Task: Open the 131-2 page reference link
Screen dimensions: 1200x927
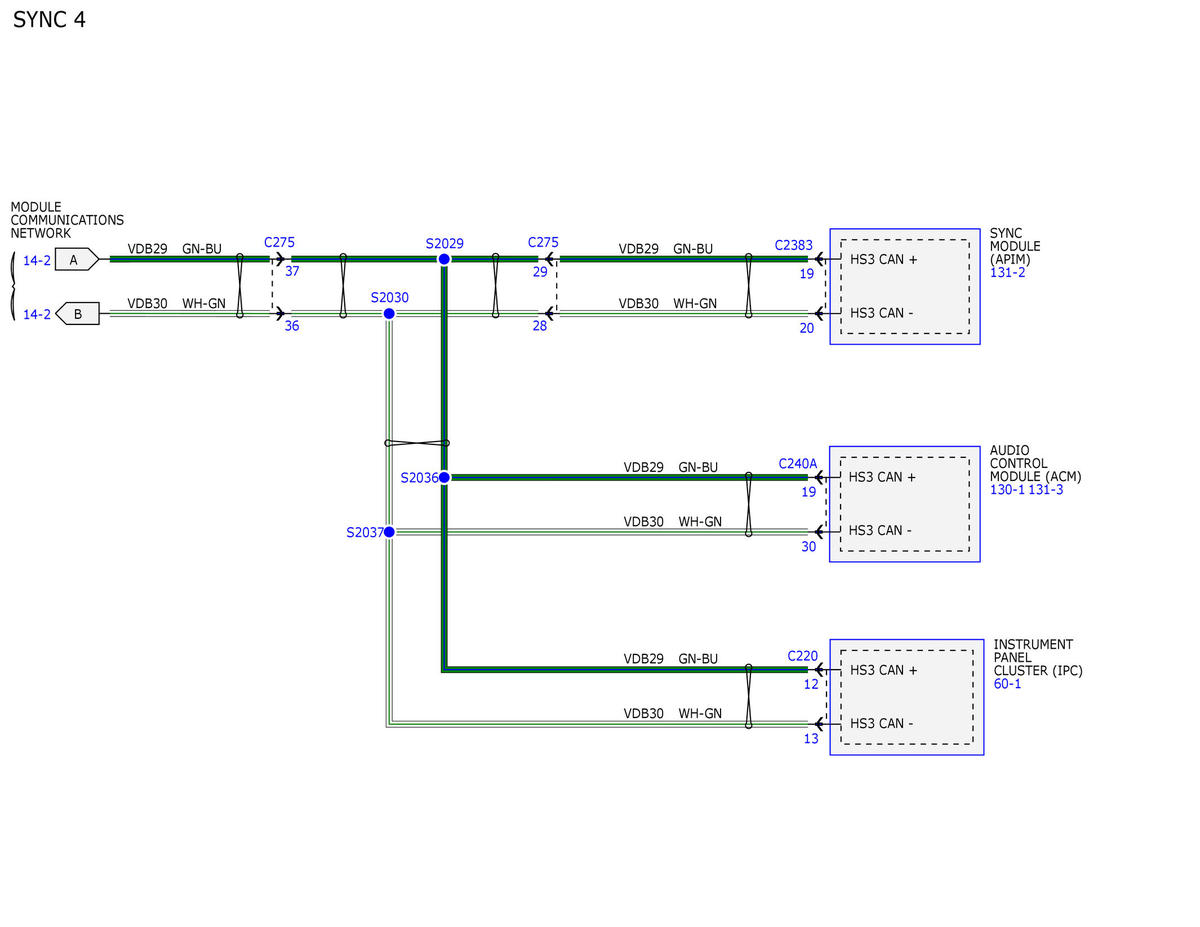Action: coord(1007,272)
